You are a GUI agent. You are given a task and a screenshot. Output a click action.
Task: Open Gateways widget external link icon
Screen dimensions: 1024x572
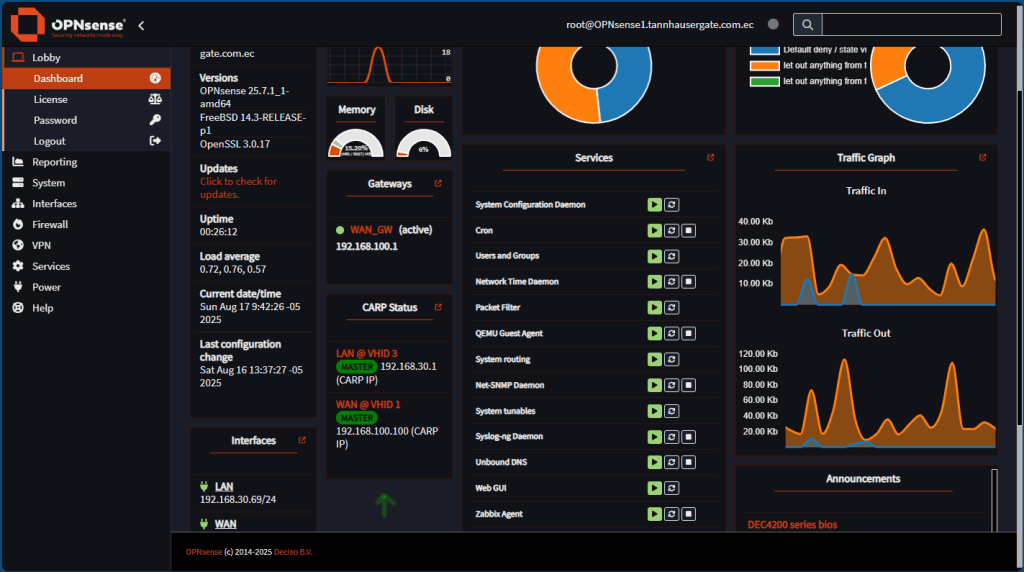(438, 184)
